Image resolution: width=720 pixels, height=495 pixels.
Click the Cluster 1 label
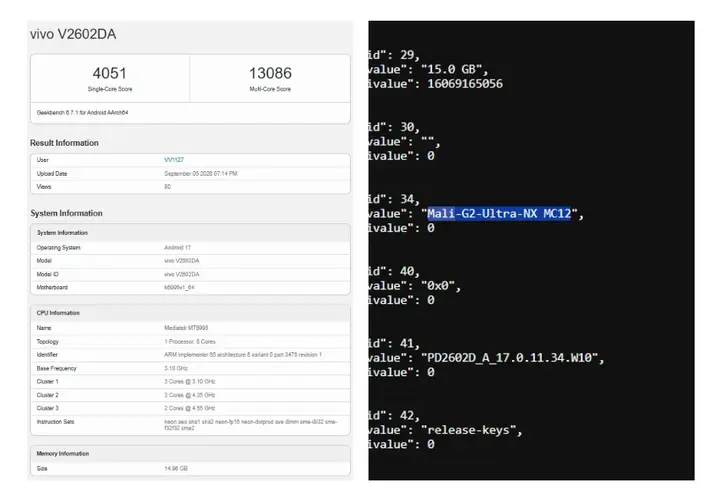[48, 382]
